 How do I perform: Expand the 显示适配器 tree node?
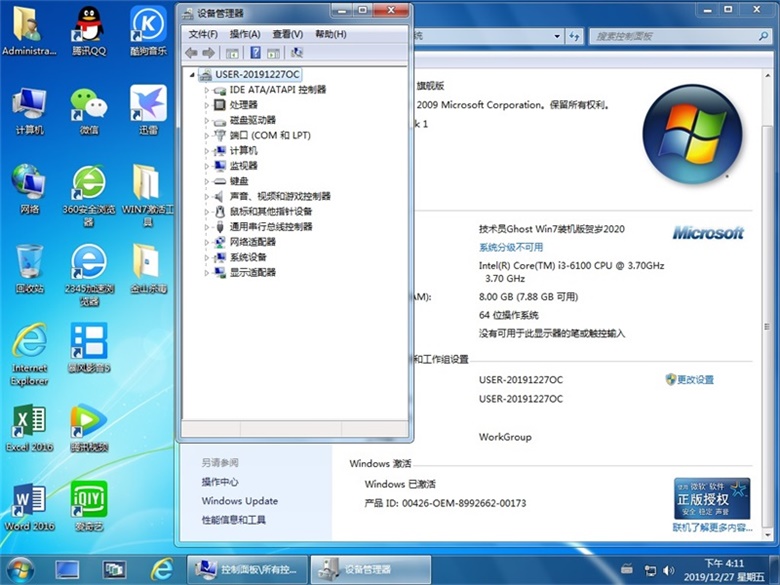207,272
